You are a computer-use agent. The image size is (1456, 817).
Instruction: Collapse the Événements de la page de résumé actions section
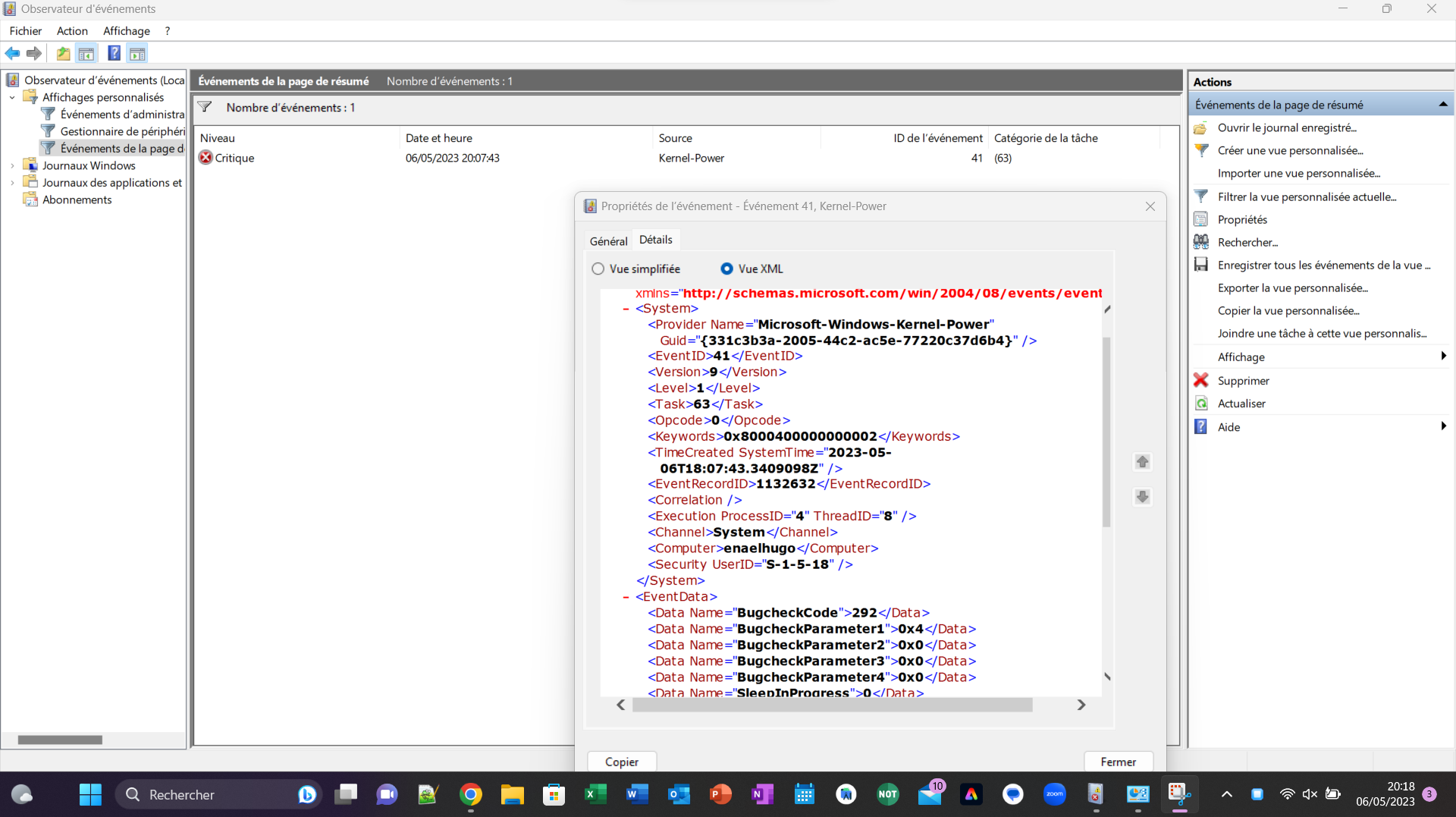(1442, 105)
